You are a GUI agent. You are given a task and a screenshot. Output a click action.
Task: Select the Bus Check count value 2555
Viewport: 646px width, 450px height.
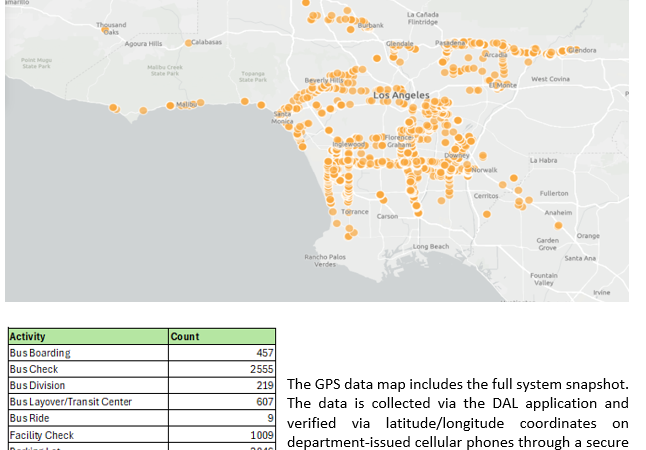click(259, 369)
